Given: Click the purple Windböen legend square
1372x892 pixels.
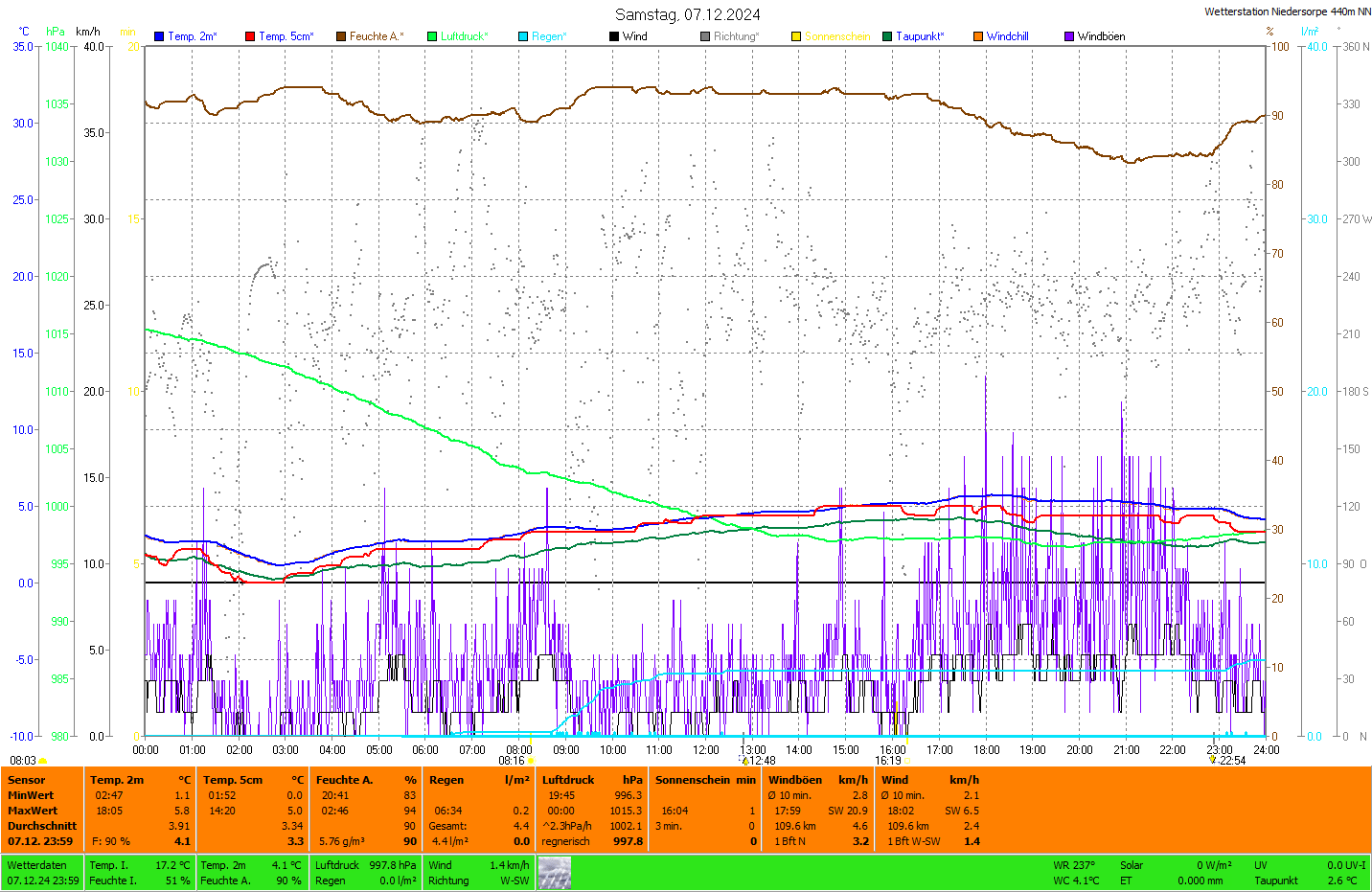Looking at the screenshot, I should click(x=1069, y=36).
